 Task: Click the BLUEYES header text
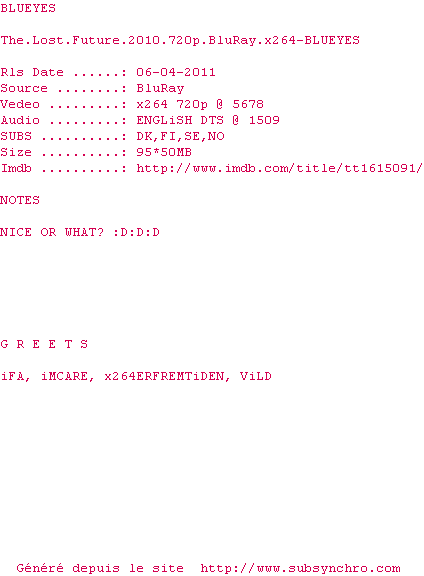tap(28, 8)
